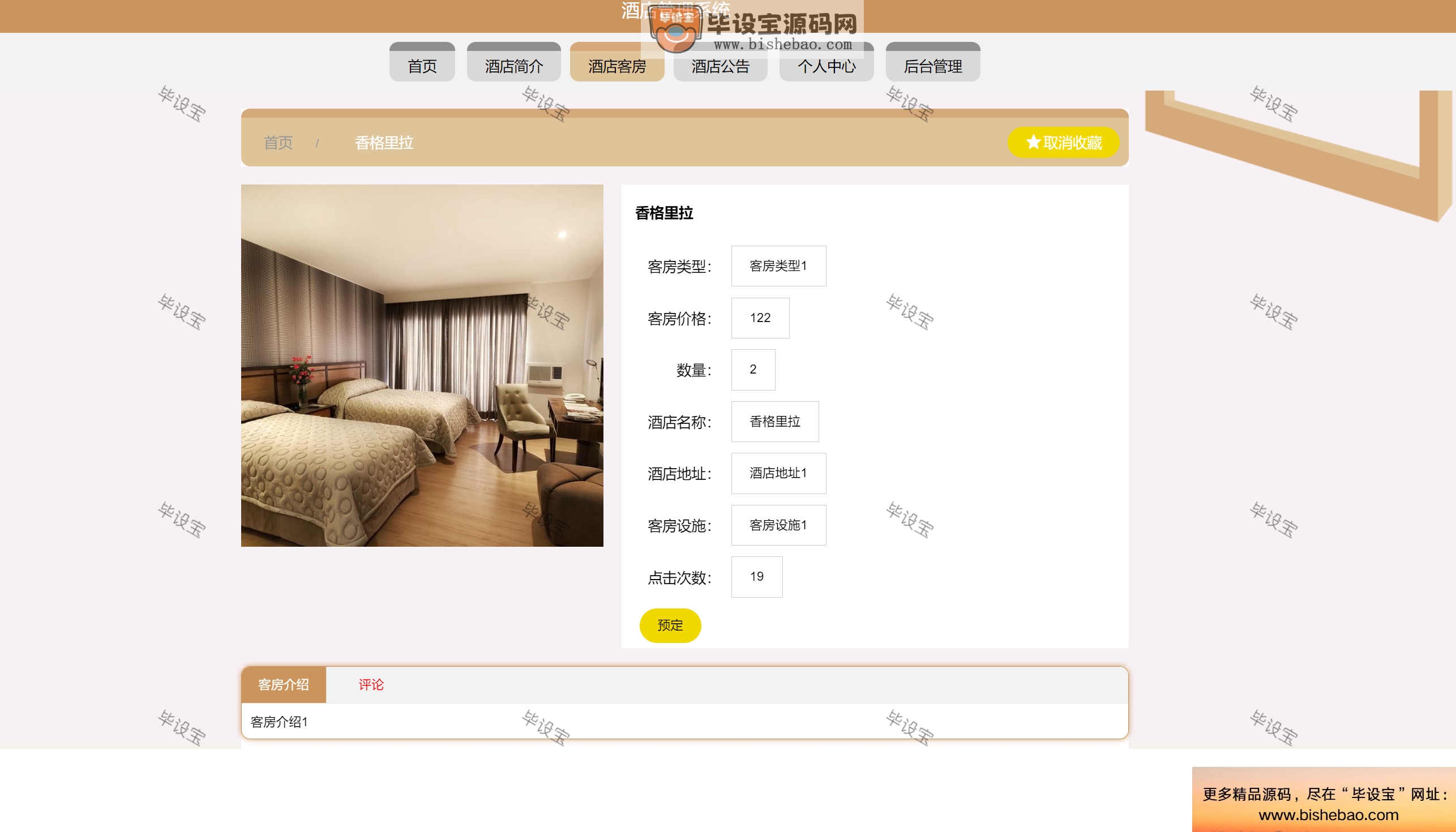
Task: Click the yellow 预定 booking button
Action: click(670, 625)
